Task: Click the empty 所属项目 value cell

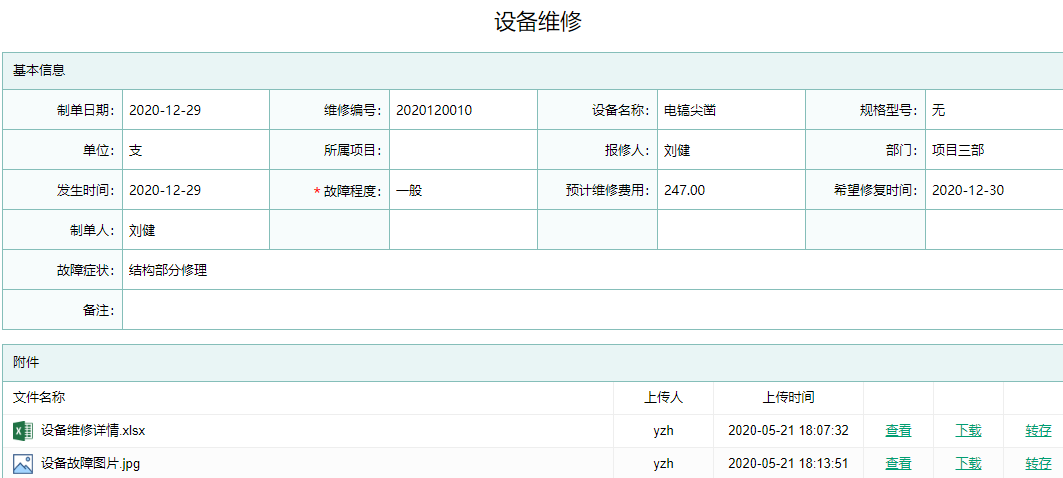Action: point(464,151)
